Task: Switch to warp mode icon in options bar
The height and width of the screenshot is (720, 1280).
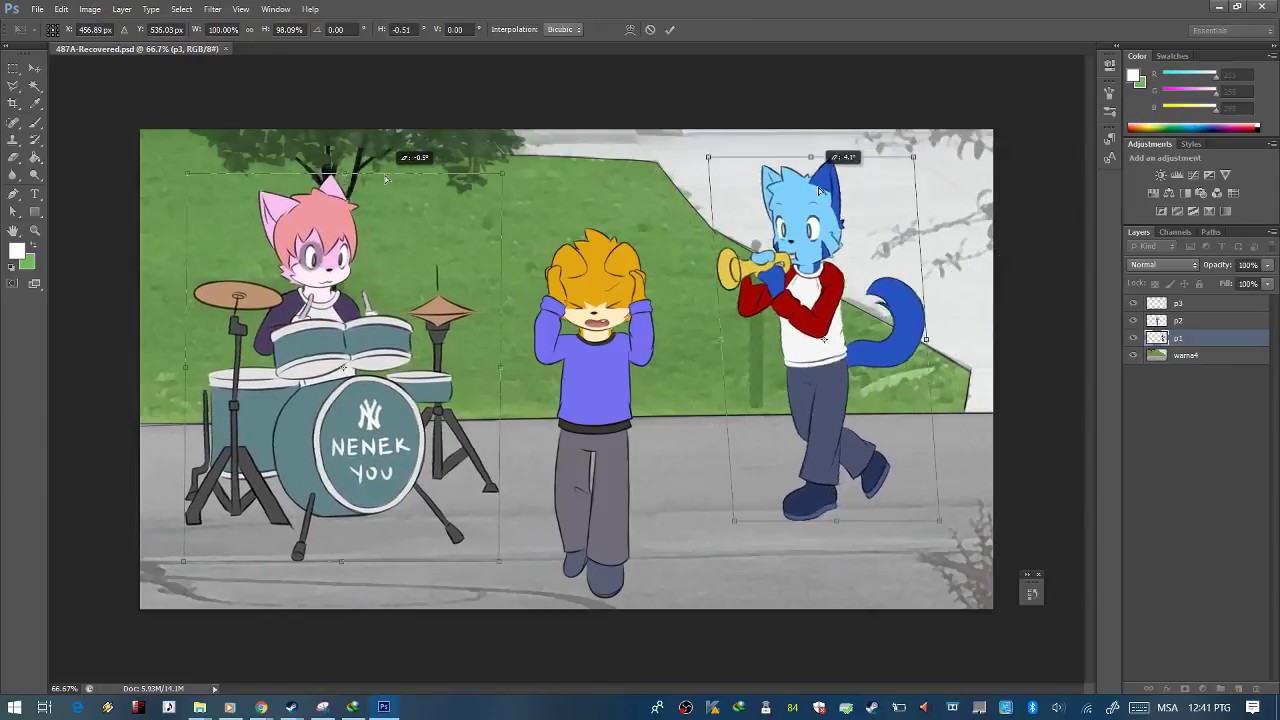Action: (x=630, y=30)
